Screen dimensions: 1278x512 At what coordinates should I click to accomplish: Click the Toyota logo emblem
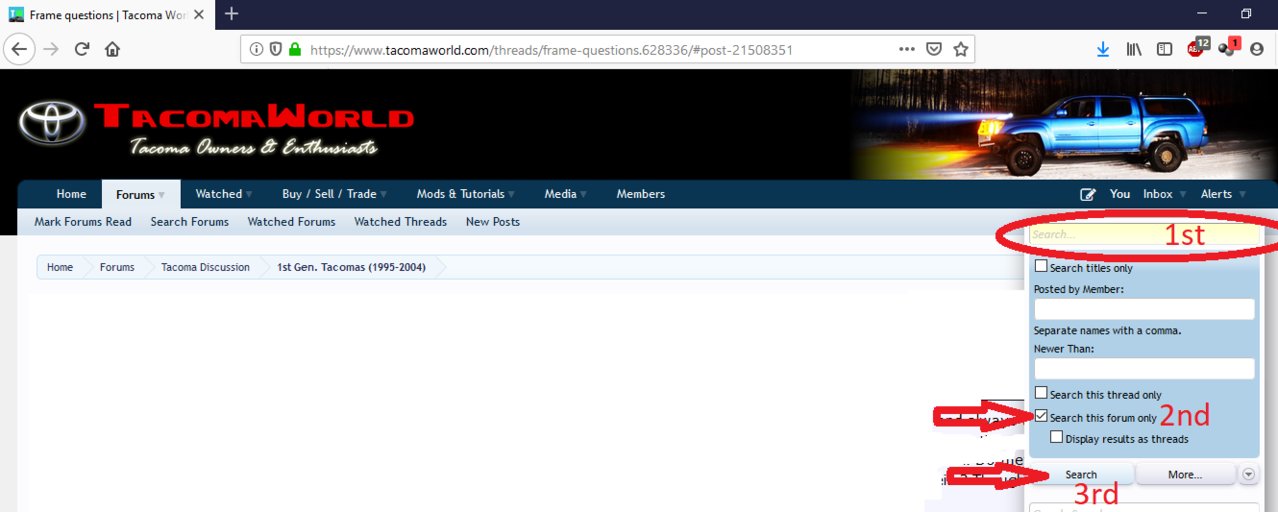coord(51,122)
